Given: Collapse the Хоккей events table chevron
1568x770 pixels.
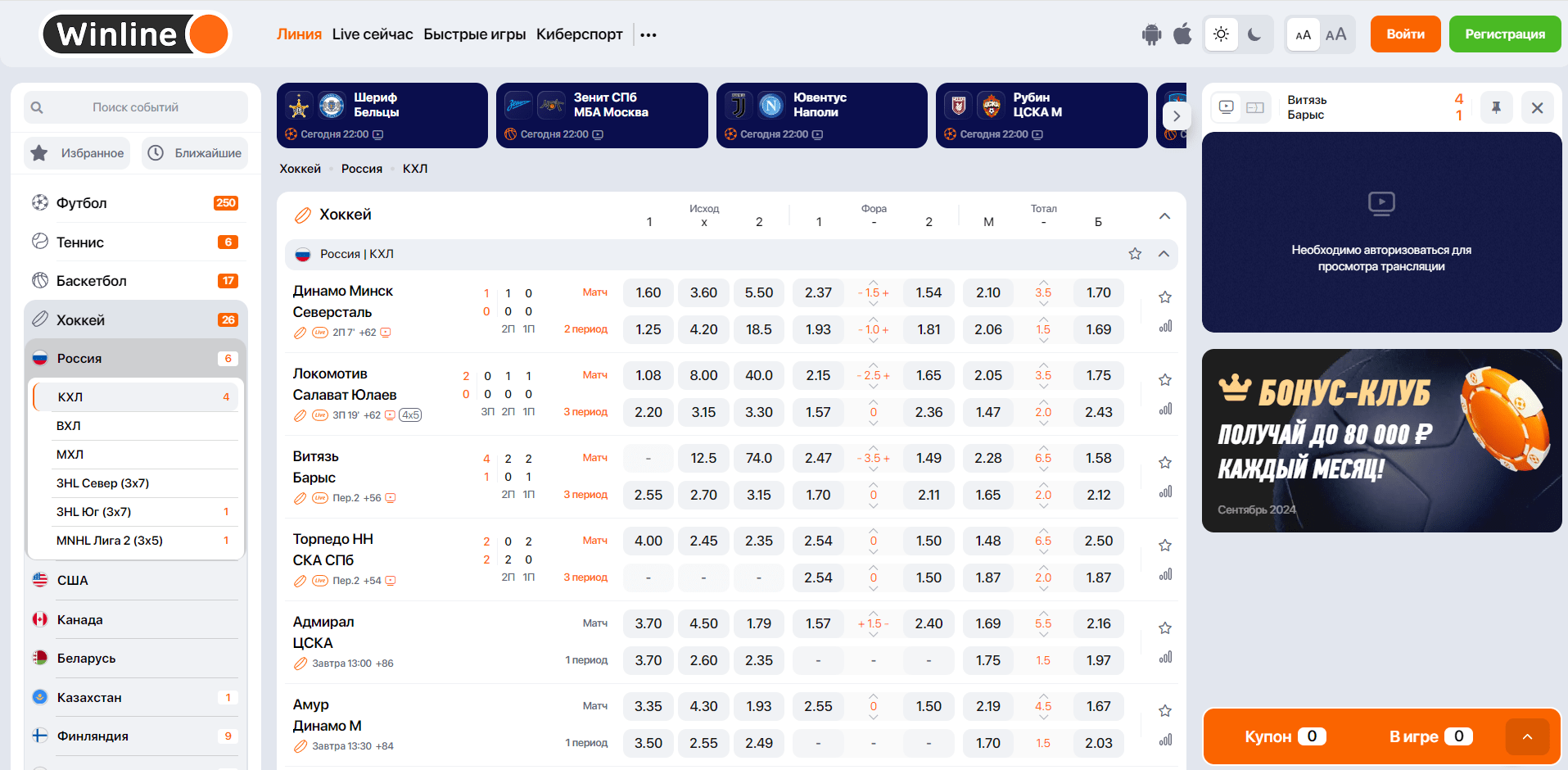Looking at the screenshot, I should [1164, 216].
